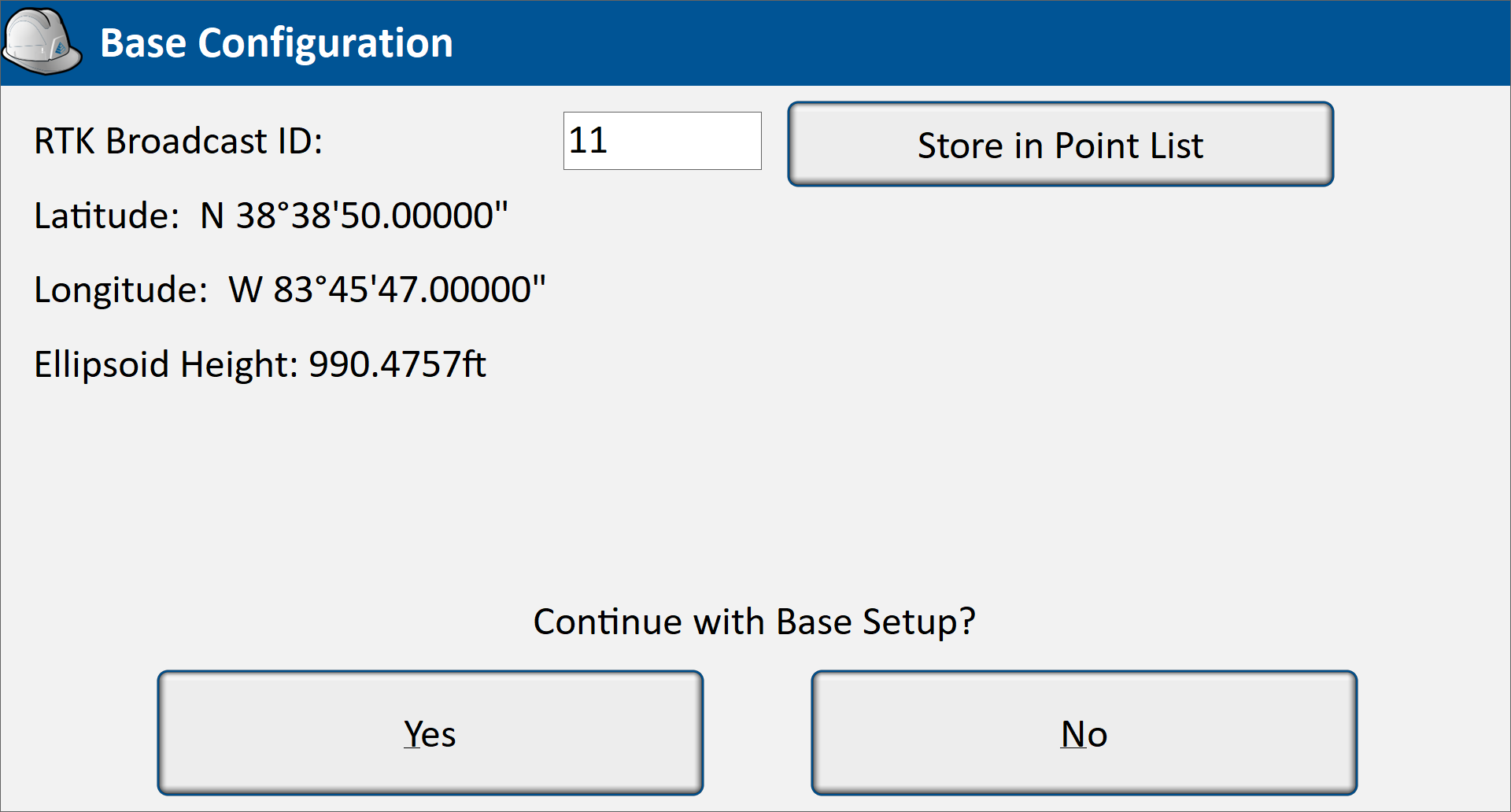Select the Ellipsoid Height 990.4757ft text

click(x=260, y=364)
